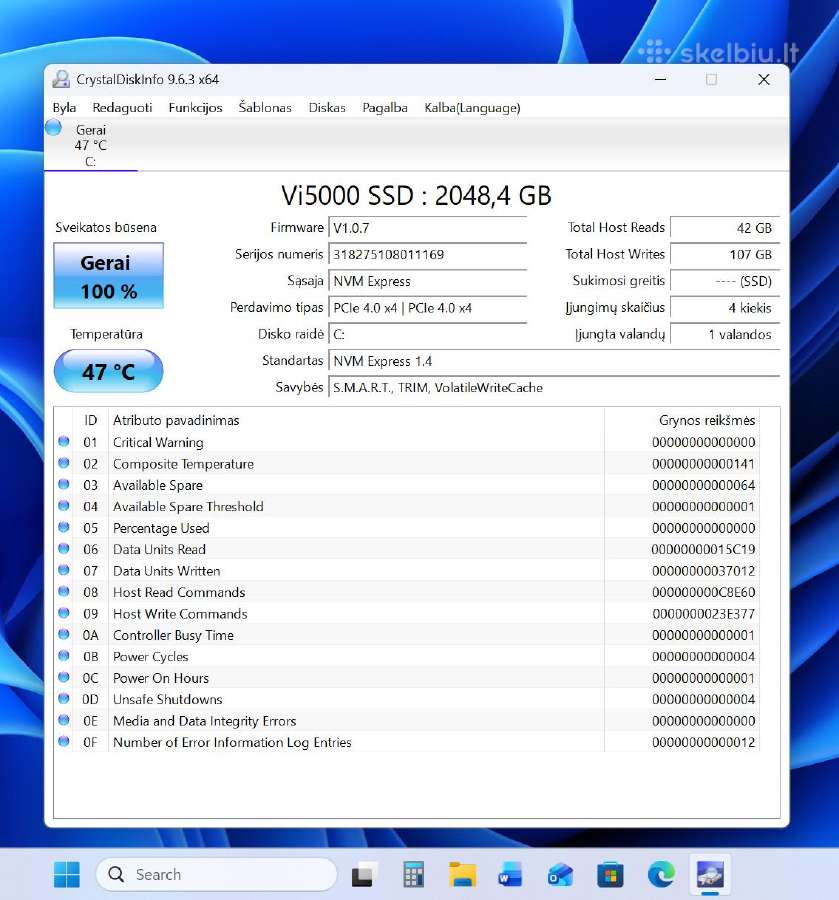Click the status orb for Power On Hours
The image size is (839, 900).
(x=64, y=677)
